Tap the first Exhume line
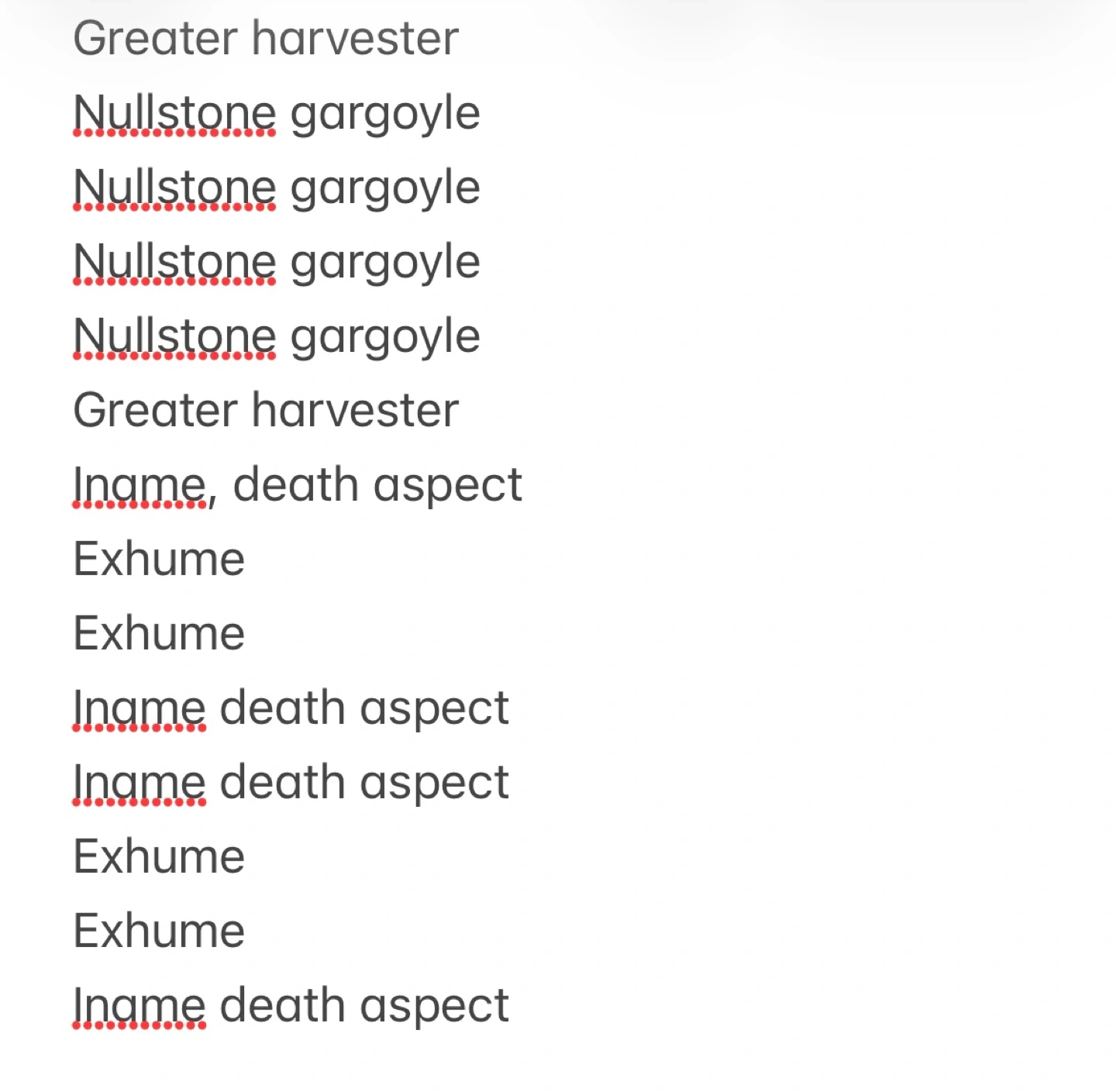This screenshot has height=1092, width=1116. [159, 559]
